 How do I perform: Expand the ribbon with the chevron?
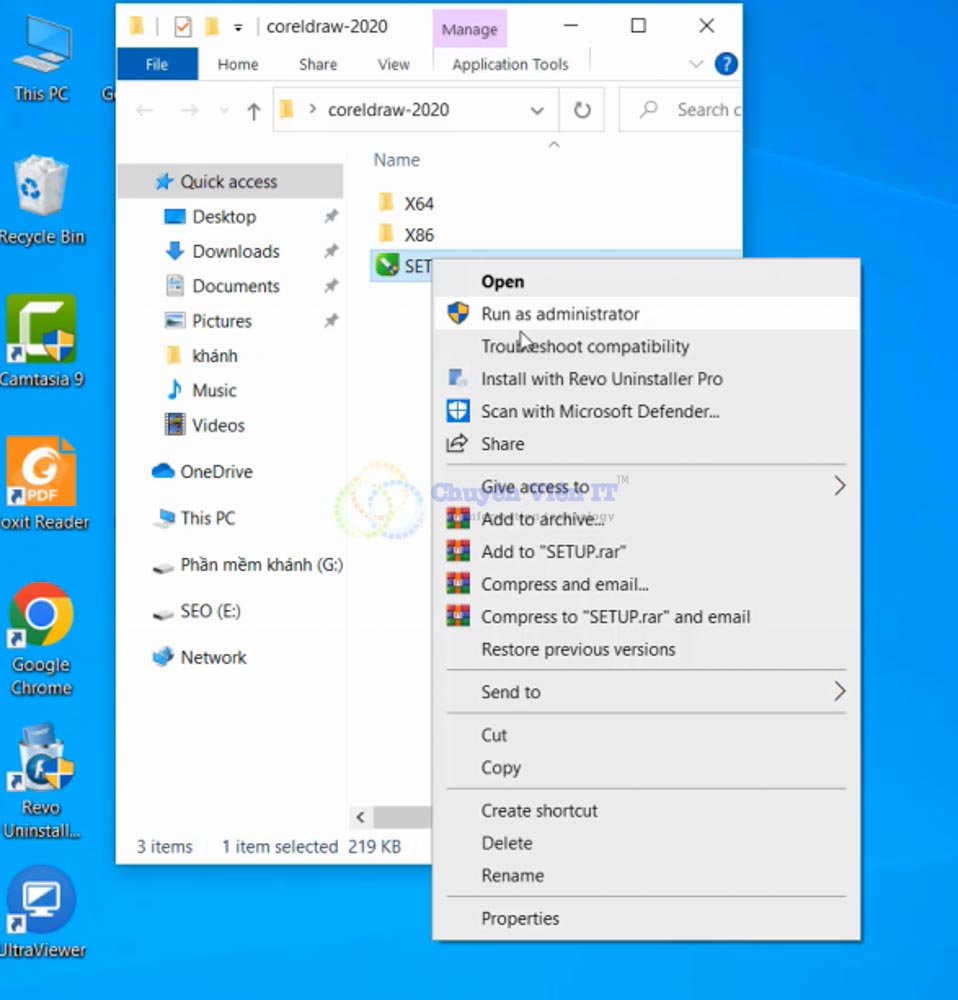pyautogui.click(x=697, y=64)
